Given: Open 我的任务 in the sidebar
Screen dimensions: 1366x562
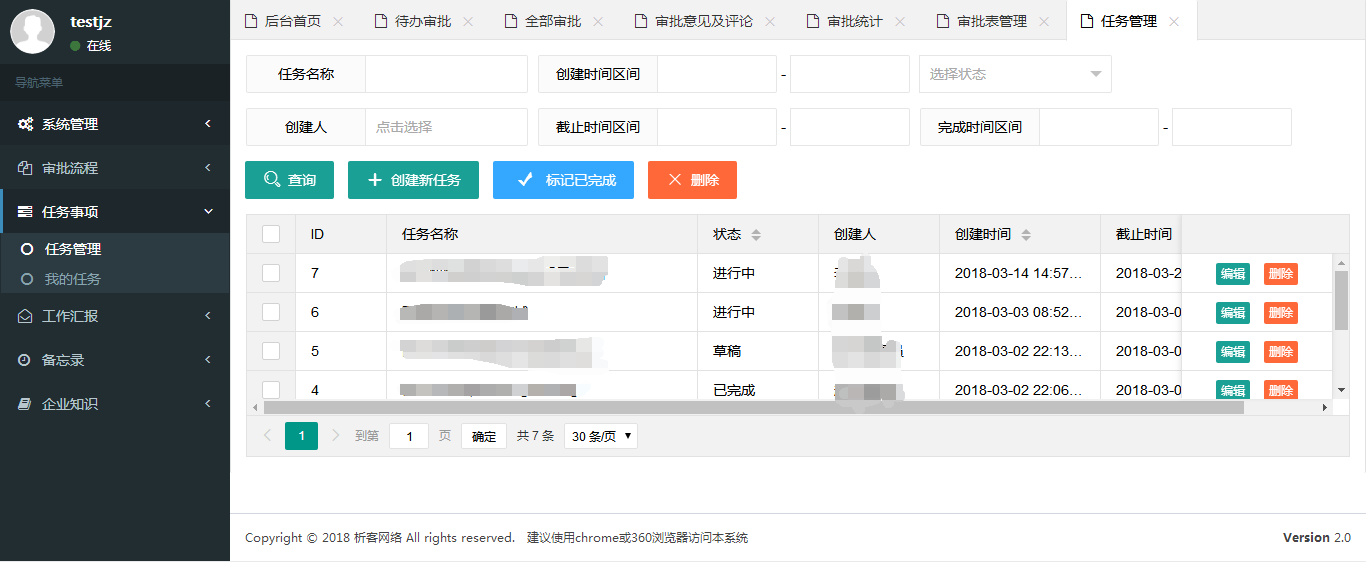Looking at the screenshot, I should pos(72,279).
